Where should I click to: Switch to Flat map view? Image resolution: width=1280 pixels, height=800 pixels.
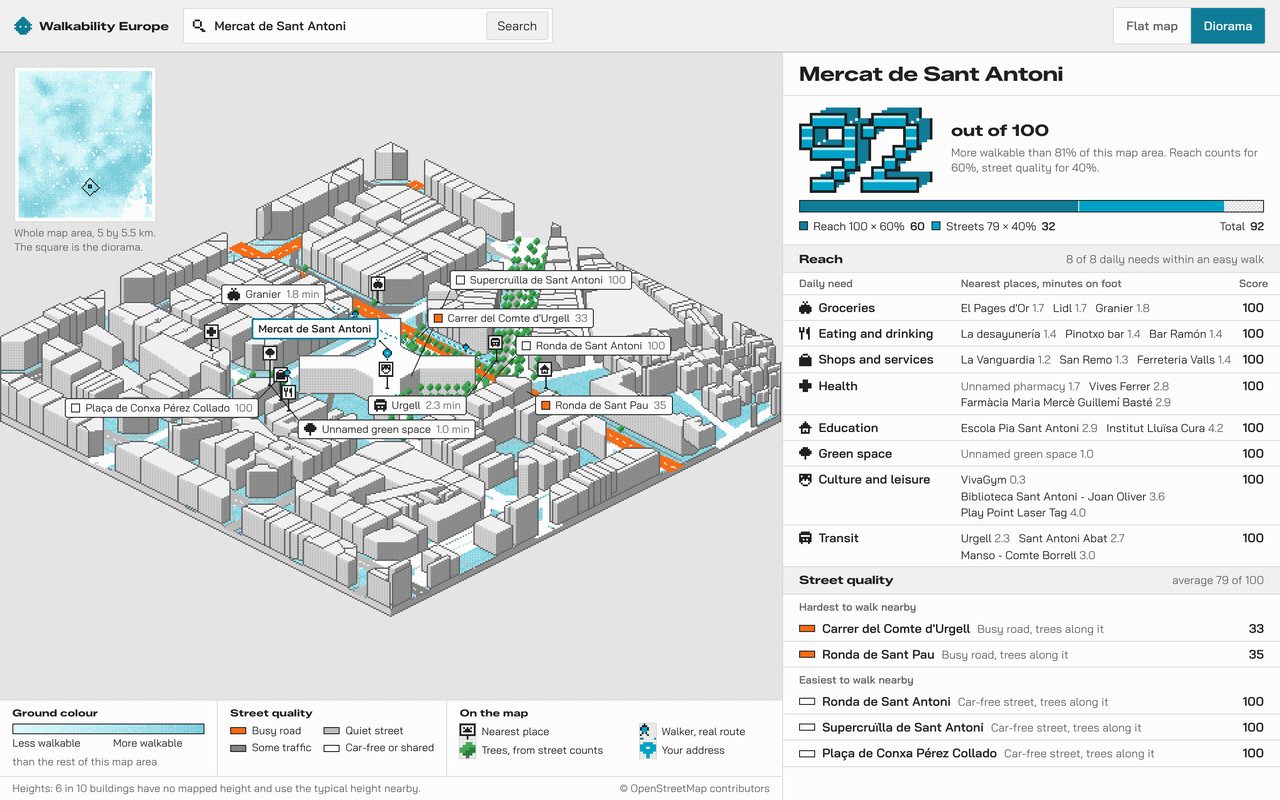pos(1152,26)
